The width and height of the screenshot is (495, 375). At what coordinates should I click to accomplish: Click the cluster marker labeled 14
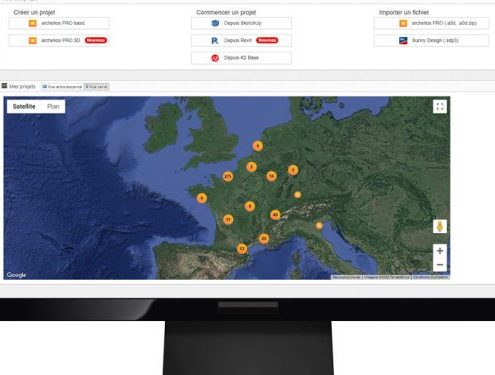(271, 176)
